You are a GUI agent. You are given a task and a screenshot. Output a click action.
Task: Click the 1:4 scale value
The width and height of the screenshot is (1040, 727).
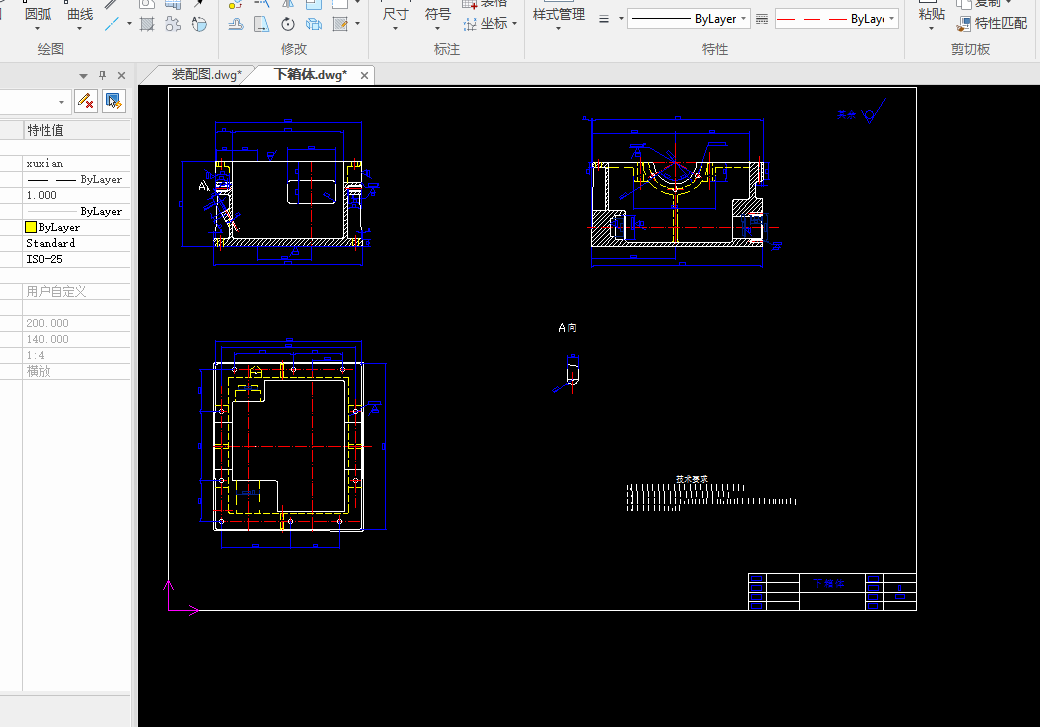[x=77, y=355]
